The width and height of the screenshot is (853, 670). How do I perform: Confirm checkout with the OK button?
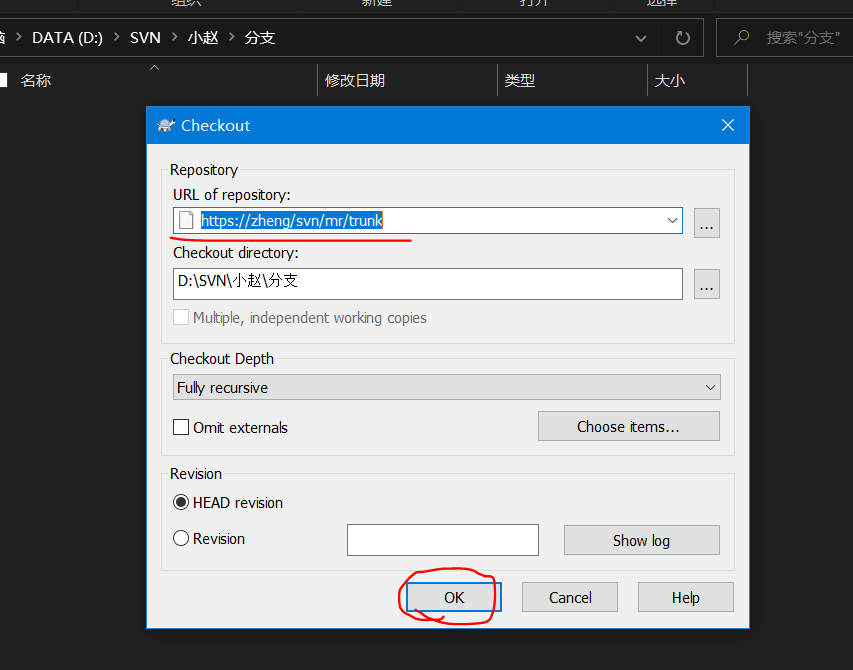point(454,597)
